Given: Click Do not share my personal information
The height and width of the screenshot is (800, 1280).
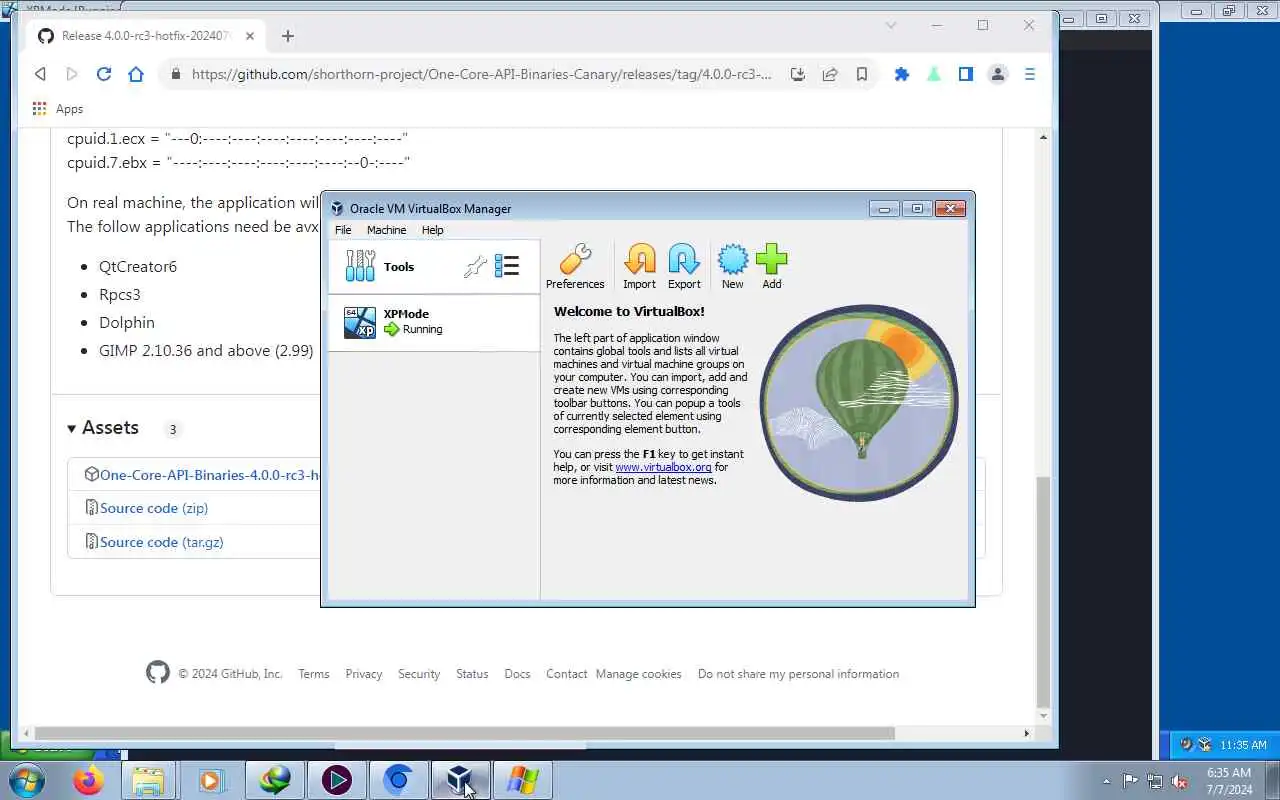Looking at the screenshot, I should click(798, 674).
